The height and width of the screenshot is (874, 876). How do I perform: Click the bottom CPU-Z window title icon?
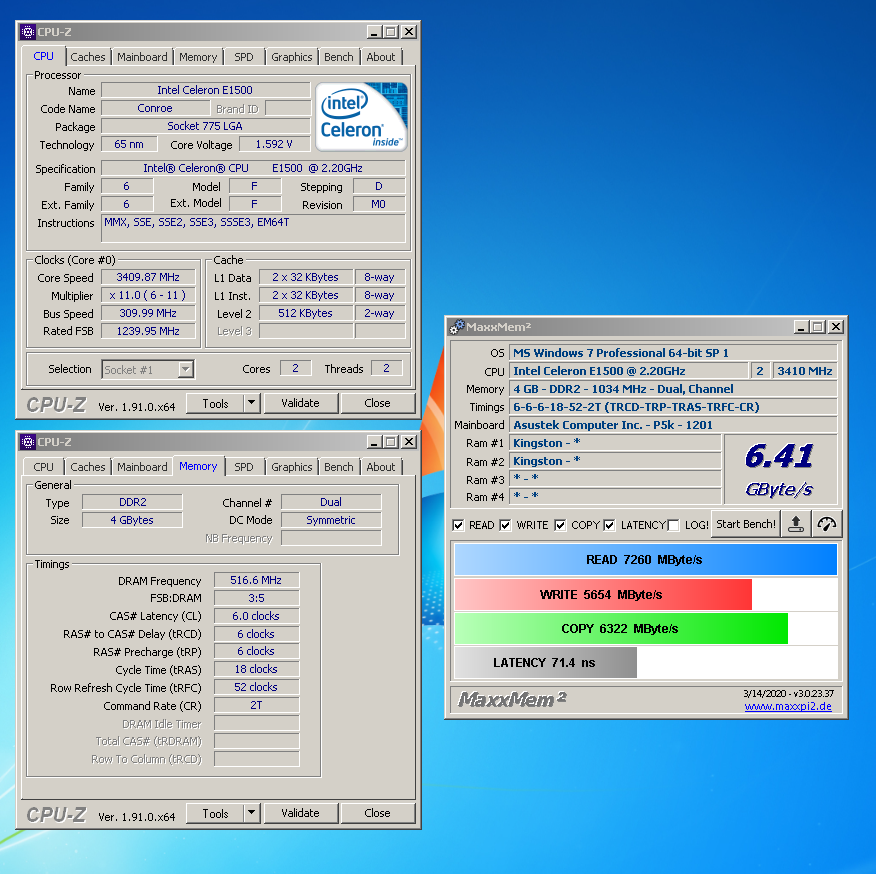click(x=28, y=442)
